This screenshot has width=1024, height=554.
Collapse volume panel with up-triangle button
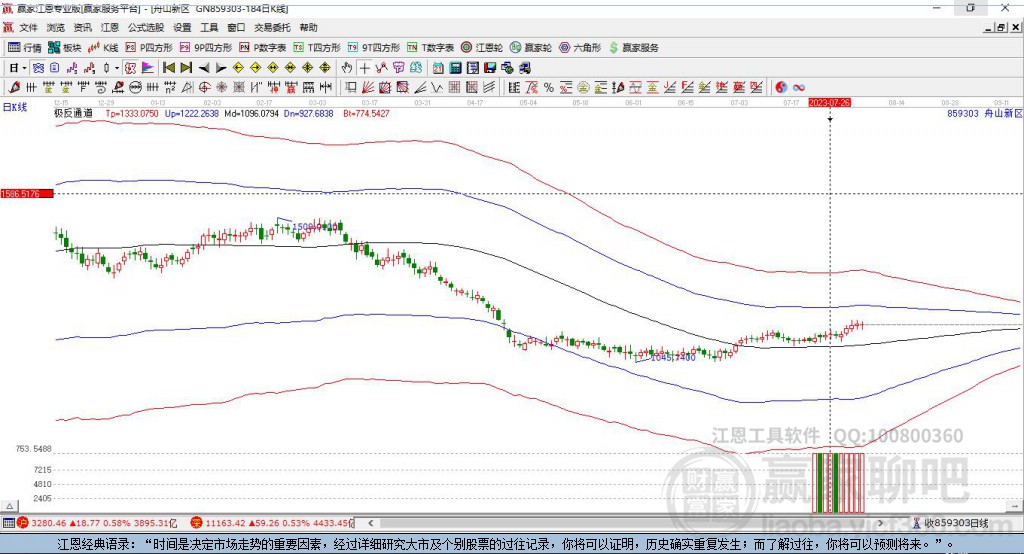click(x=9, y=506)
